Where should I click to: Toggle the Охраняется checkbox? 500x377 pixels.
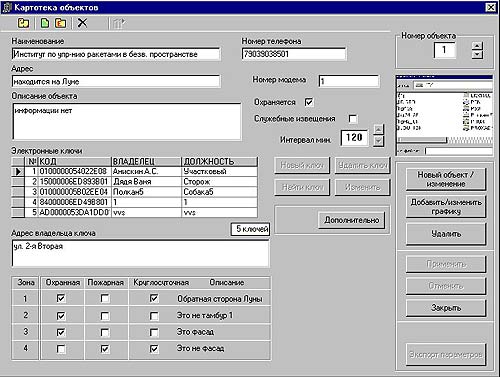pyautogui.click(x=309, y=102)
